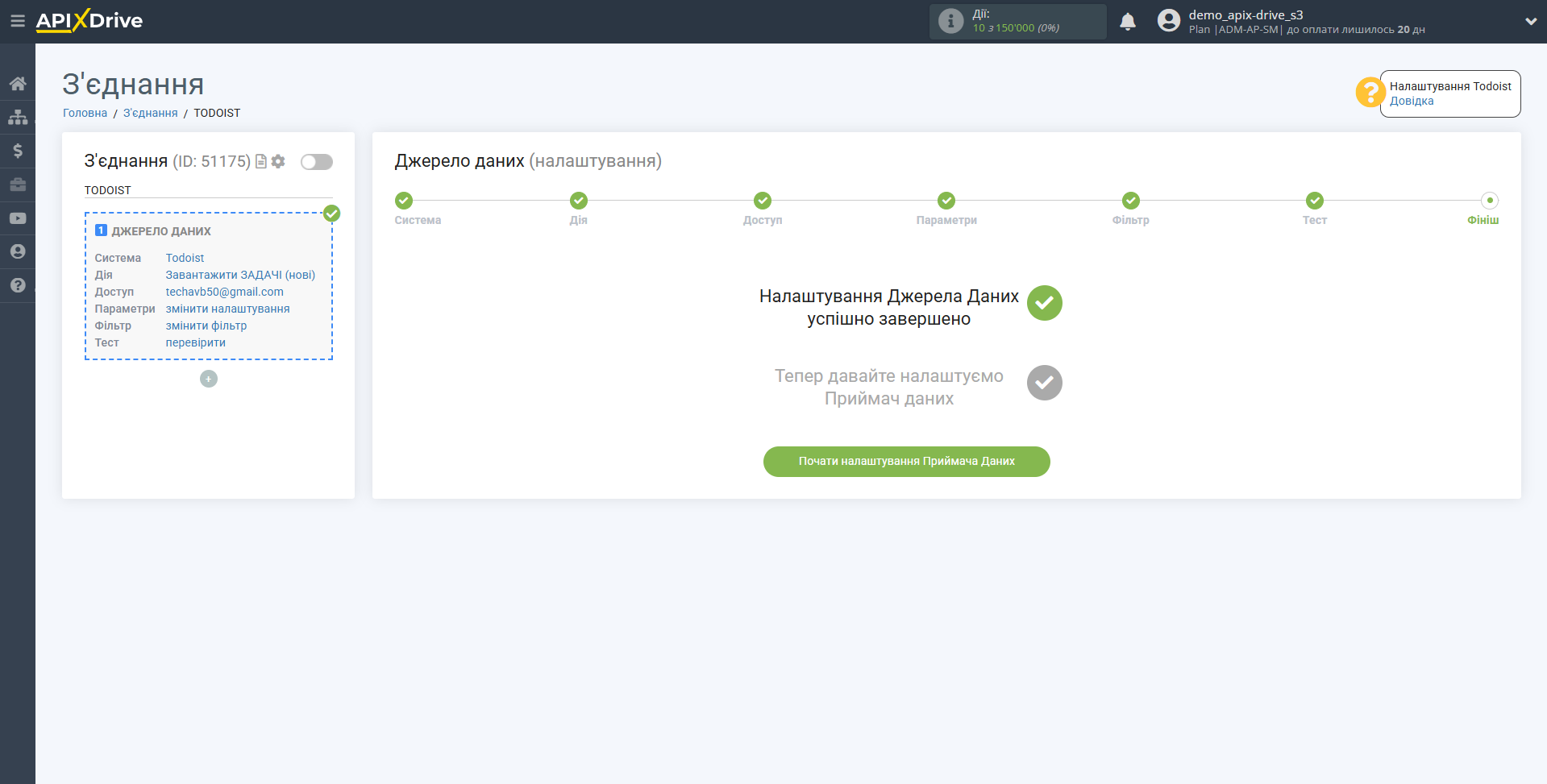Click the TODOIST connection name field

point(209,190)
